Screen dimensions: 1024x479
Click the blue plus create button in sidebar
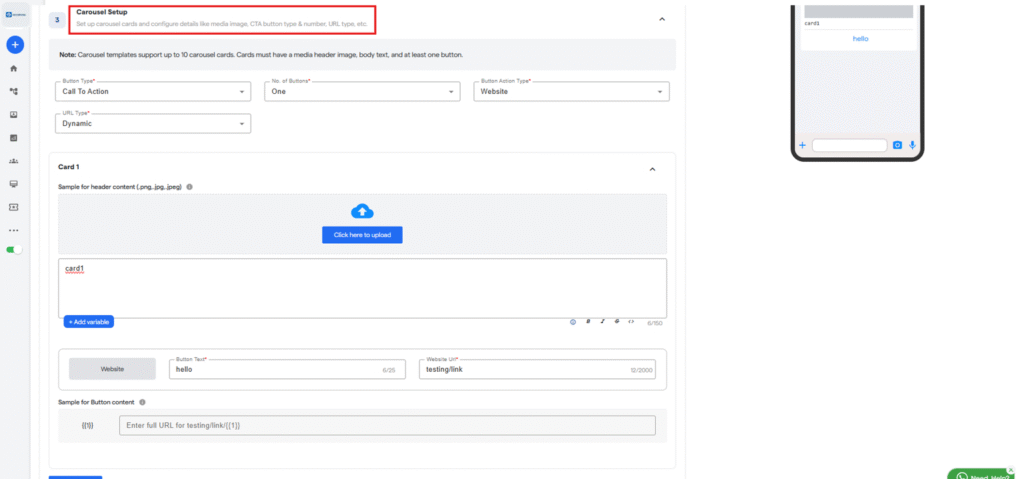tap(14, 45)
